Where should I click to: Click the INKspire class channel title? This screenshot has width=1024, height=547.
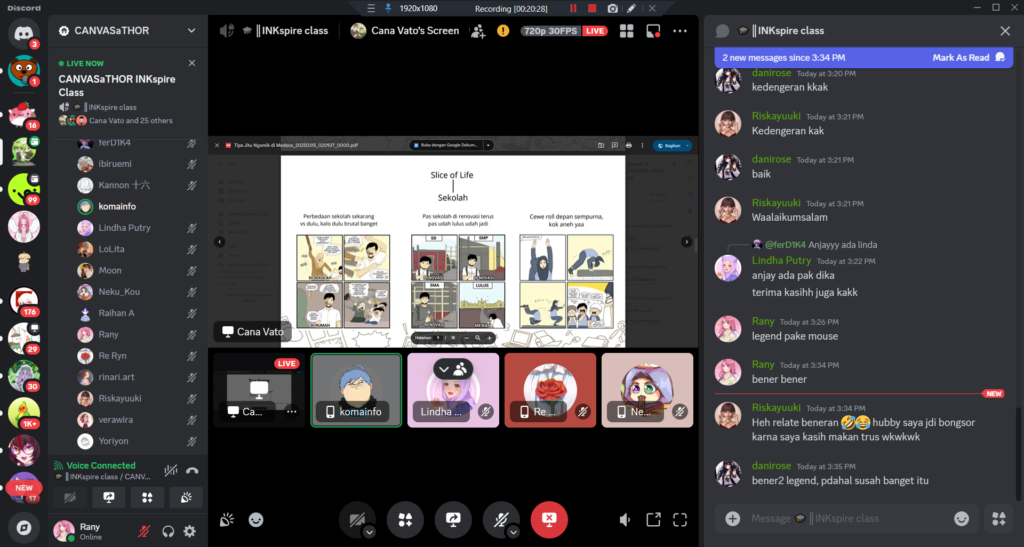tap(291, 31)
